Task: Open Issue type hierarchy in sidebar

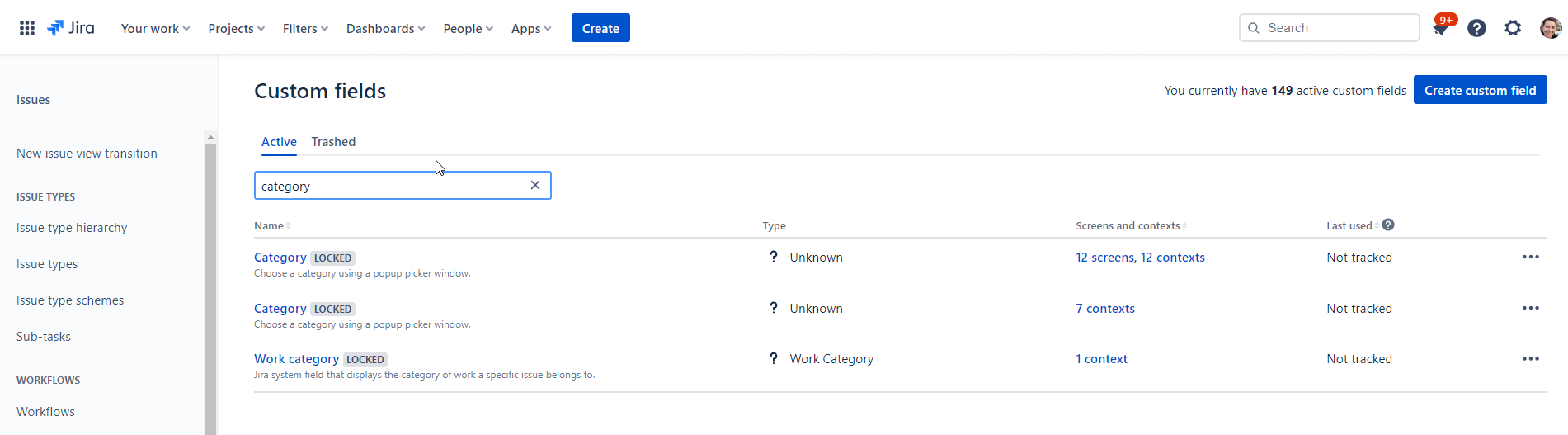Action: point(72,228)
